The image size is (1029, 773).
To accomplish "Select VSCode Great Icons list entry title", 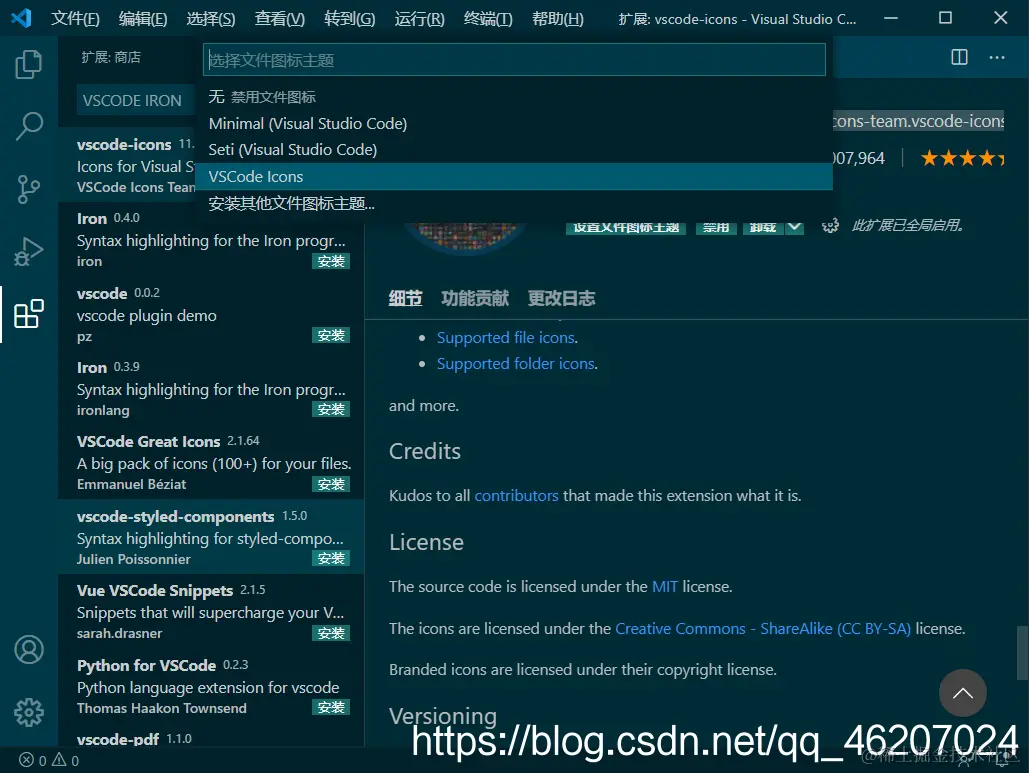I will 148,442.
